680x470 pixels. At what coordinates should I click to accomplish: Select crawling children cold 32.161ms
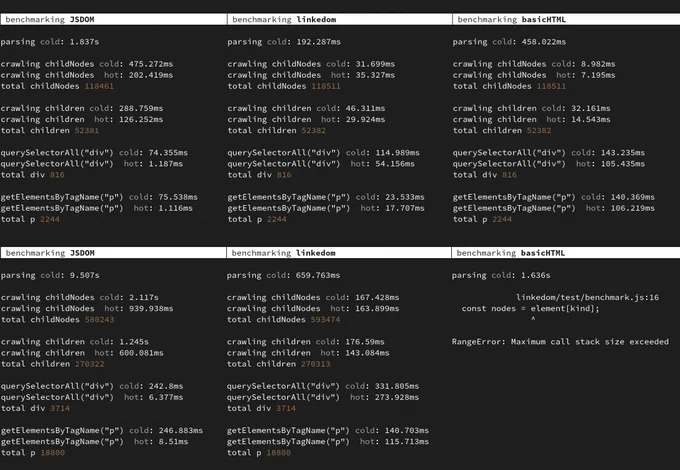[x=591, y=108]
